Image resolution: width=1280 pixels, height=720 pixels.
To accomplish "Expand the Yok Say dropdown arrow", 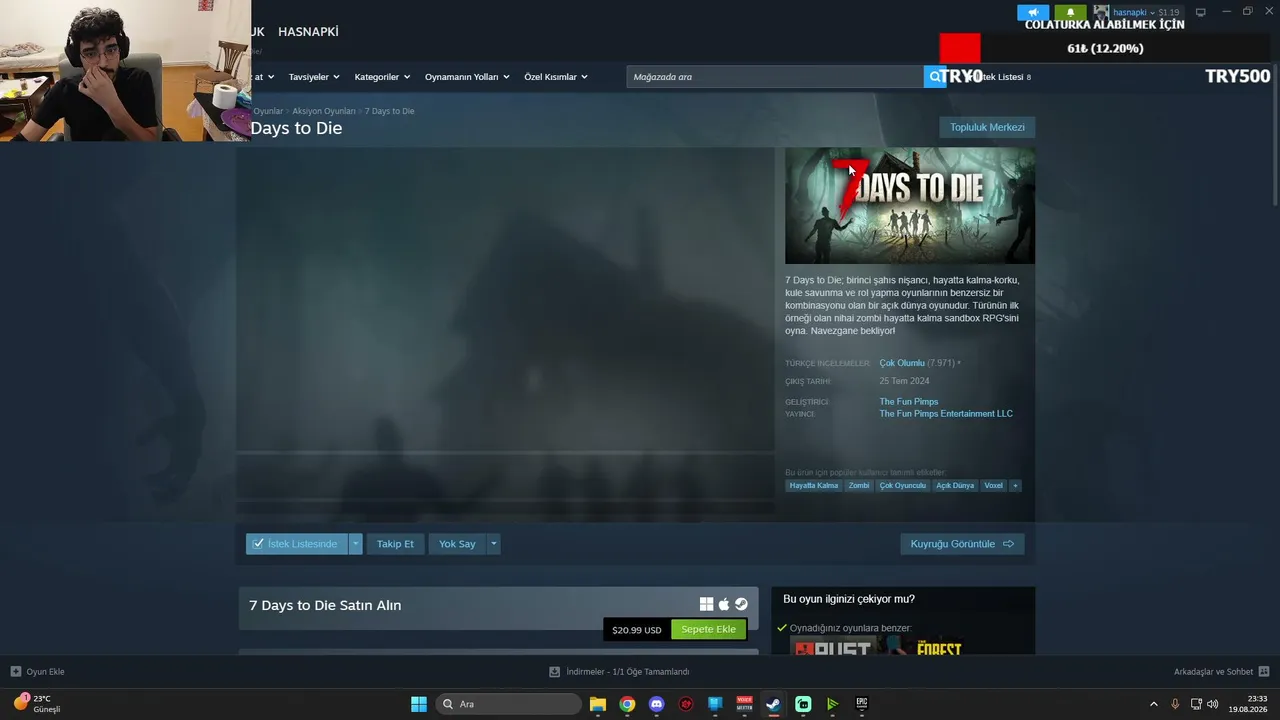I will click(x=493, y=544).
